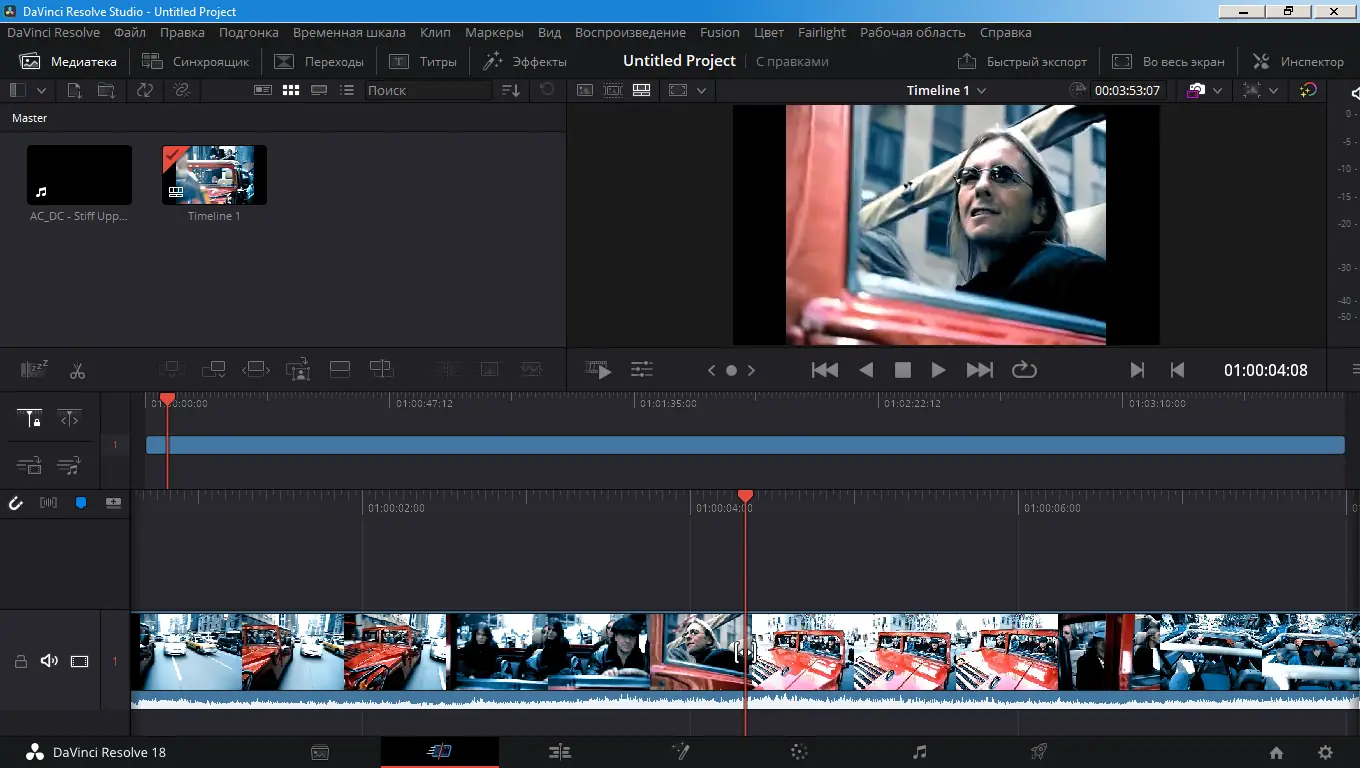
Task: Select the scissors split clip tool
Action: tap(77, 370)
